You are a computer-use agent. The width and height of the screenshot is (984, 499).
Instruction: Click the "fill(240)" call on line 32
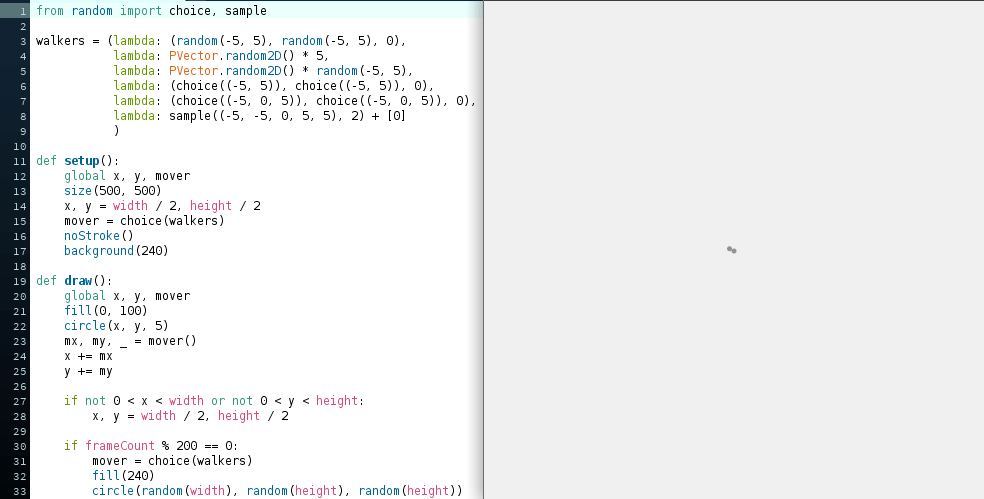coord(124,476)
